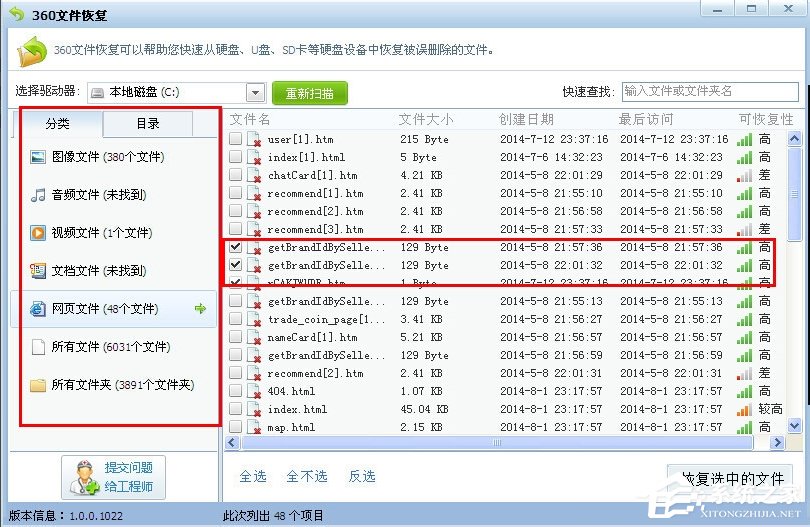This screenshot has height=527, width=810.
Task: Click the web page files globe icon
Action: coord(38,309)
